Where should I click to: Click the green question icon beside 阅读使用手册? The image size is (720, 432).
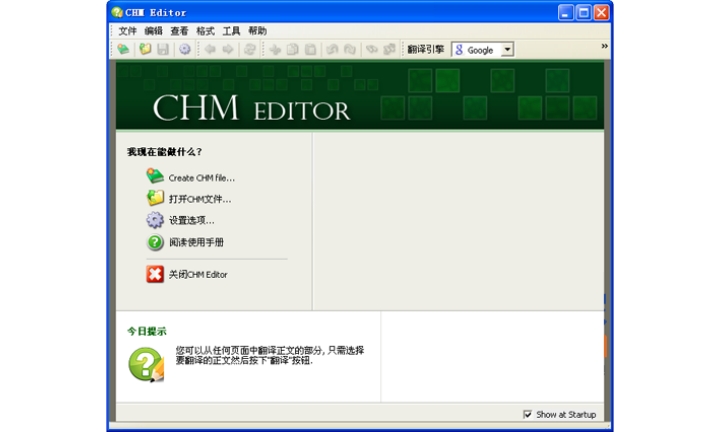click(x=155, y=242)
